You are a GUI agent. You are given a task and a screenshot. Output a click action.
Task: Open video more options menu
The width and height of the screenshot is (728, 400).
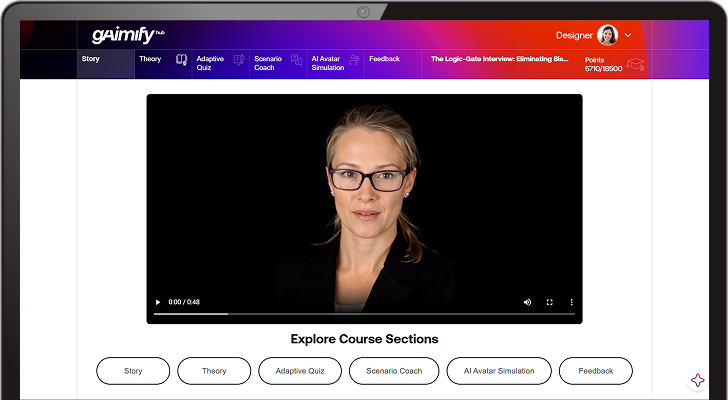tap(572, 302)
